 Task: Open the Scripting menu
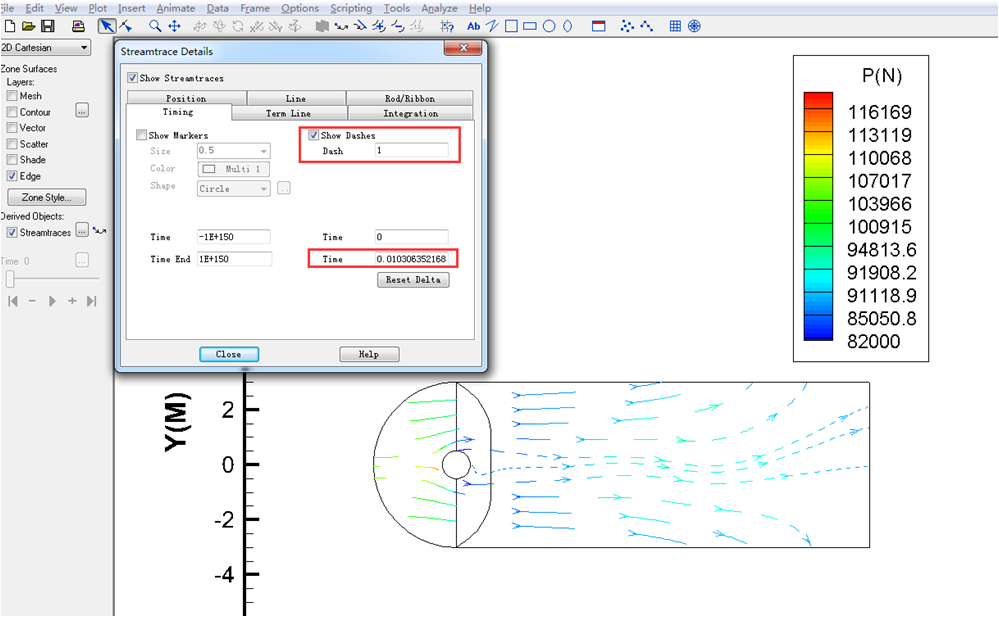click(351, 8)
